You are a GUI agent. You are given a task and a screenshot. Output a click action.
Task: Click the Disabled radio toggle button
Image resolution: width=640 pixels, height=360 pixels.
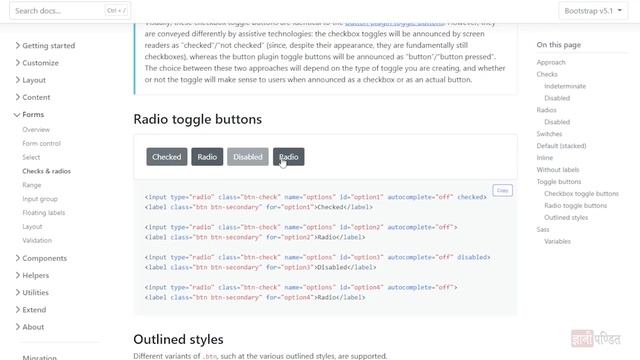tap(248, 157)
